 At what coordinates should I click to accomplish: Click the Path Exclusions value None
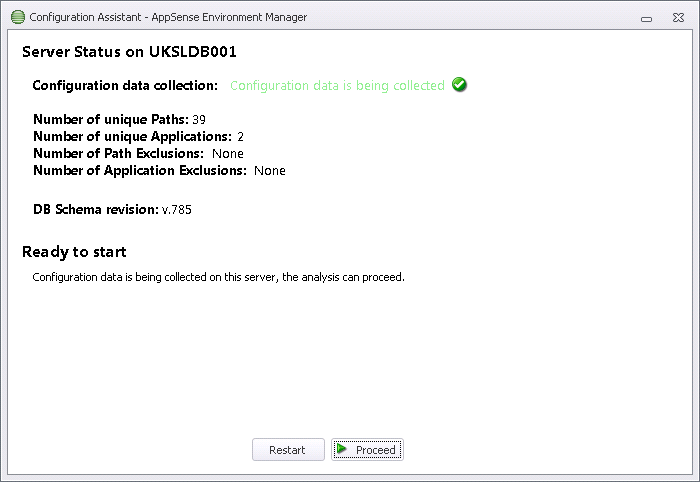click(x=228, y=154)
